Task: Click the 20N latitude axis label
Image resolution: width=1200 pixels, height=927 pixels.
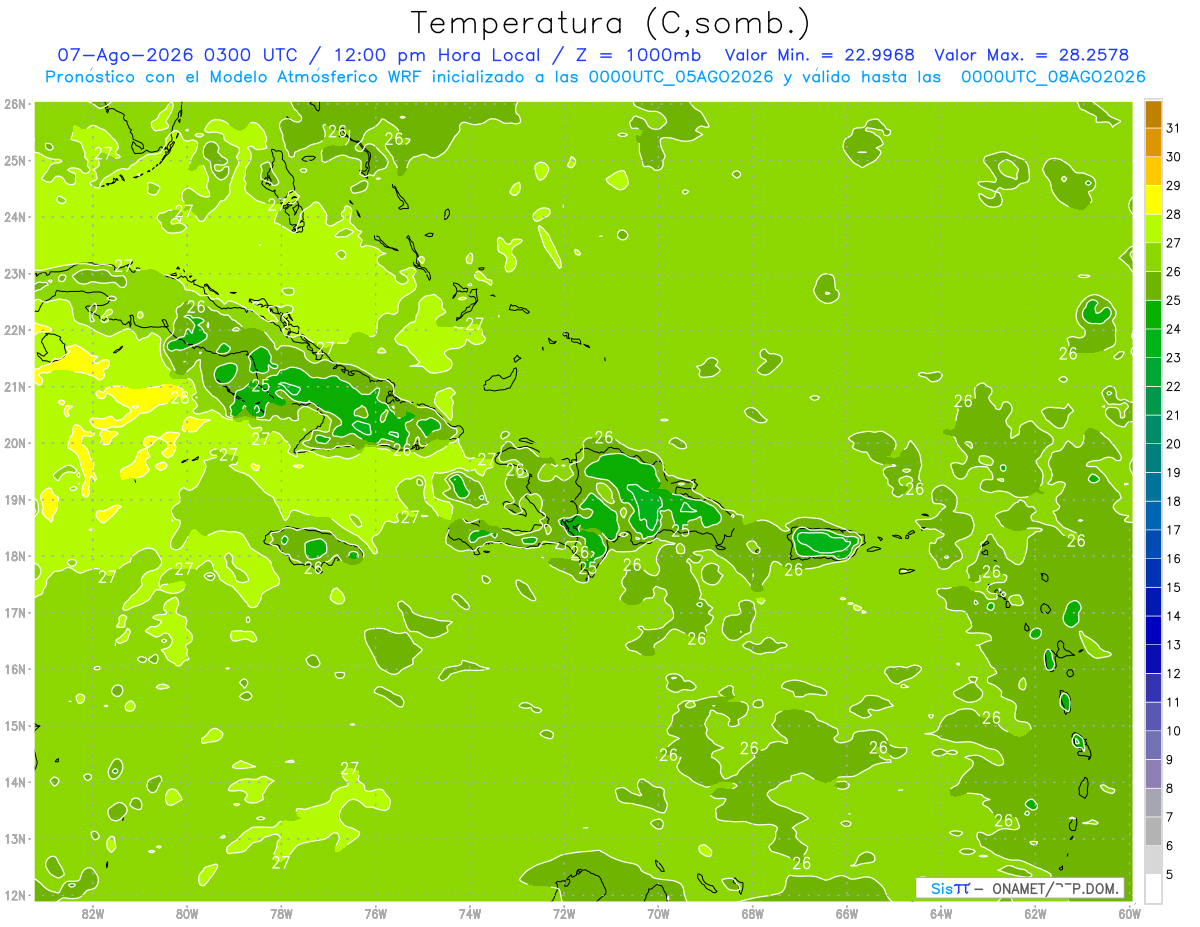Action: [x=15, y=443]
